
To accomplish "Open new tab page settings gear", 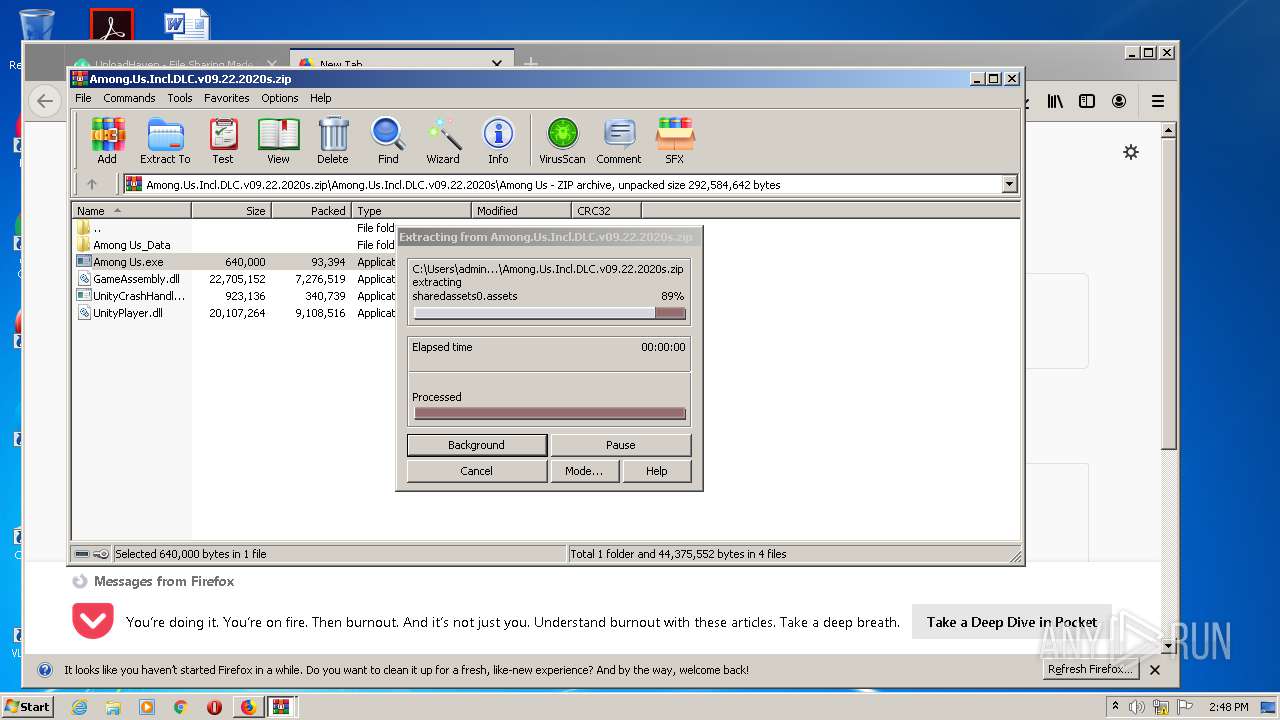I will coord(1131,152).
